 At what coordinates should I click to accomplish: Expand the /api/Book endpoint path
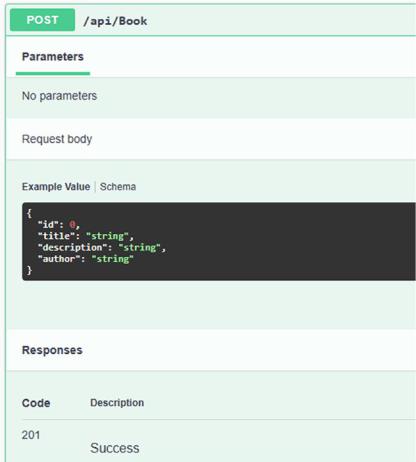(115, 21)
